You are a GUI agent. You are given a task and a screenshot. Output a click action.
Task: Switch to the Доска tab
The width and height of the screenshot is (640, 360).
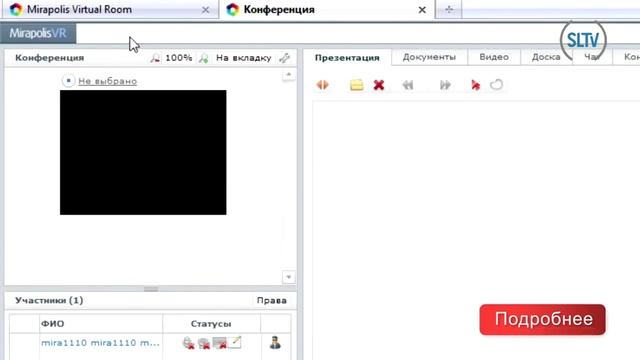tap(546, 57)
